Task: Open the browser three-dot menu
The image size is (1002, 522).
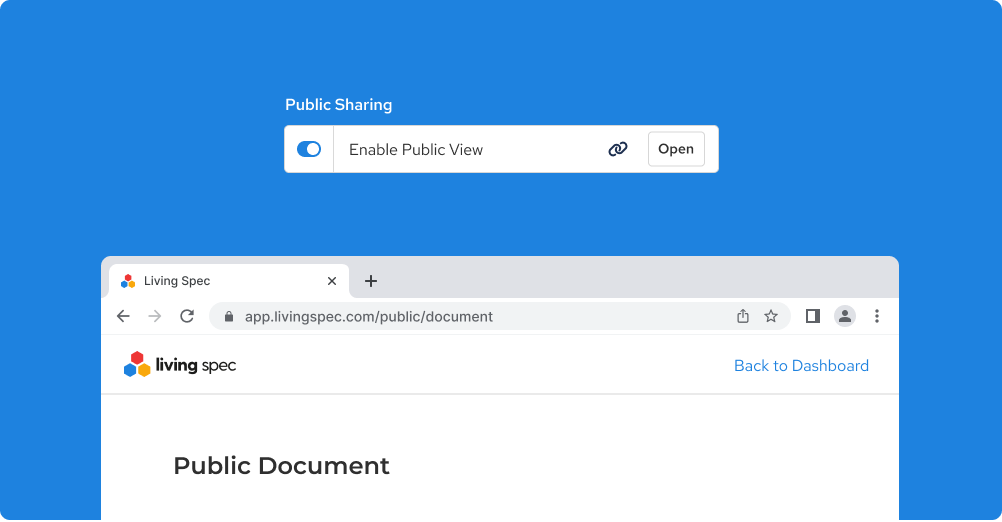Action: [x=877, y=316]
